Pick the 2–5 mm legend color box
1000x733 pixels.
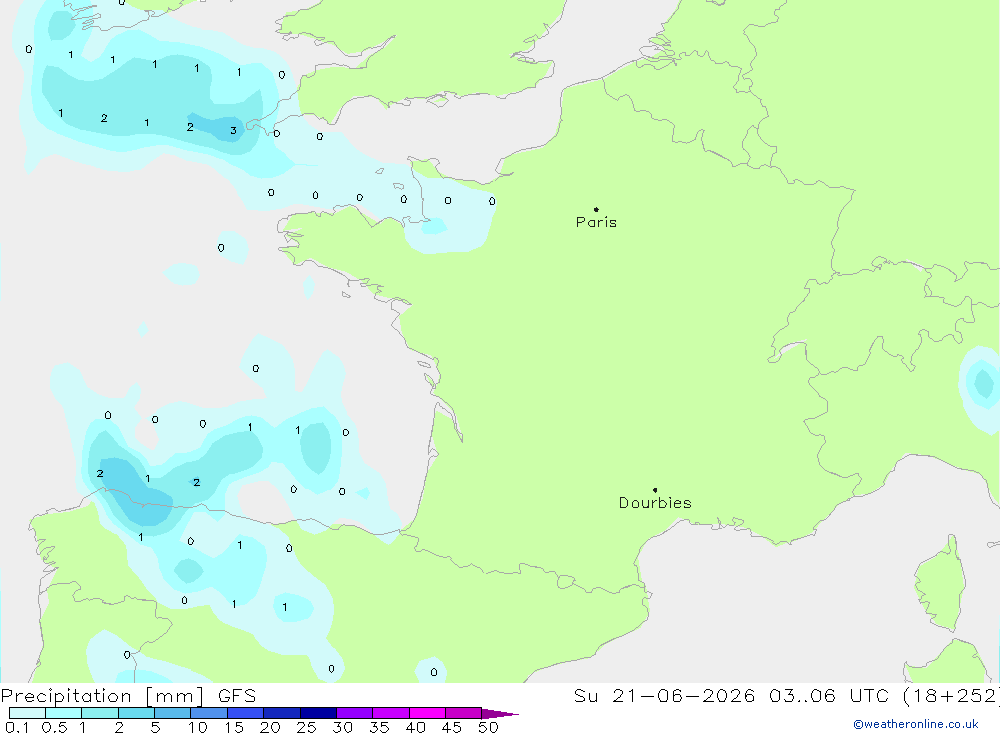point(136,713)
